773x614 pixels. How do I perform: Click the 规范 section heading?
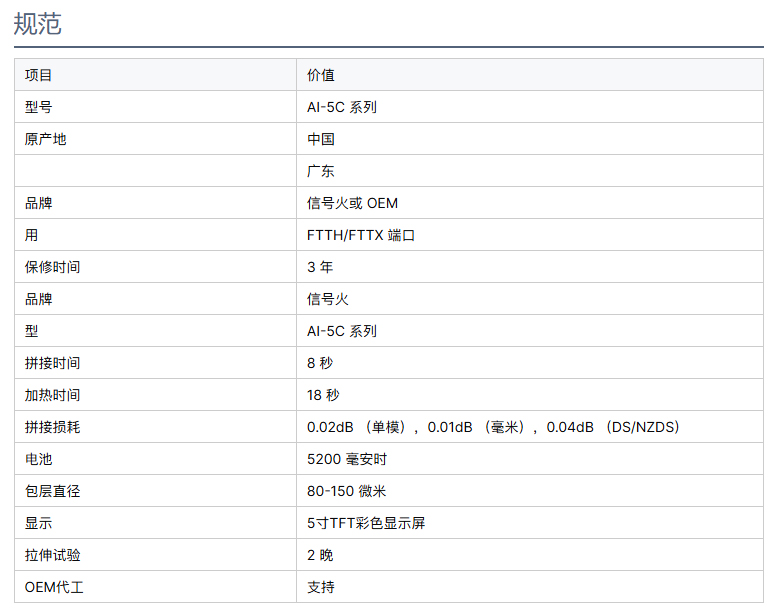pos(38,24)
